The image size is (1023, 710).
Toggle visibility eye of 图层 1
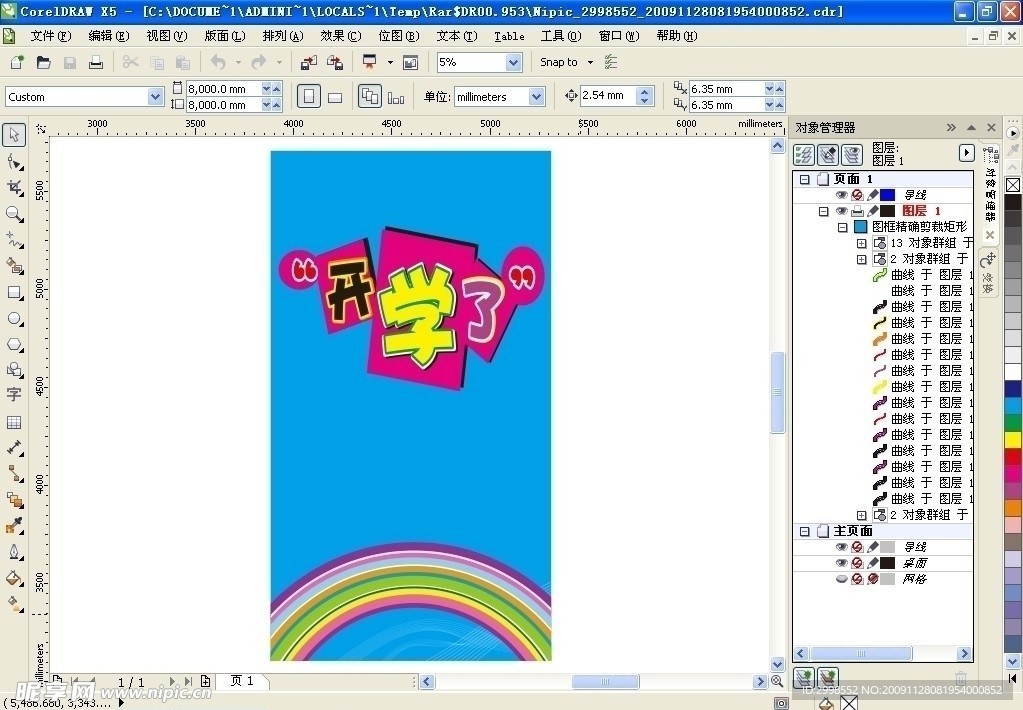(842, 211)
